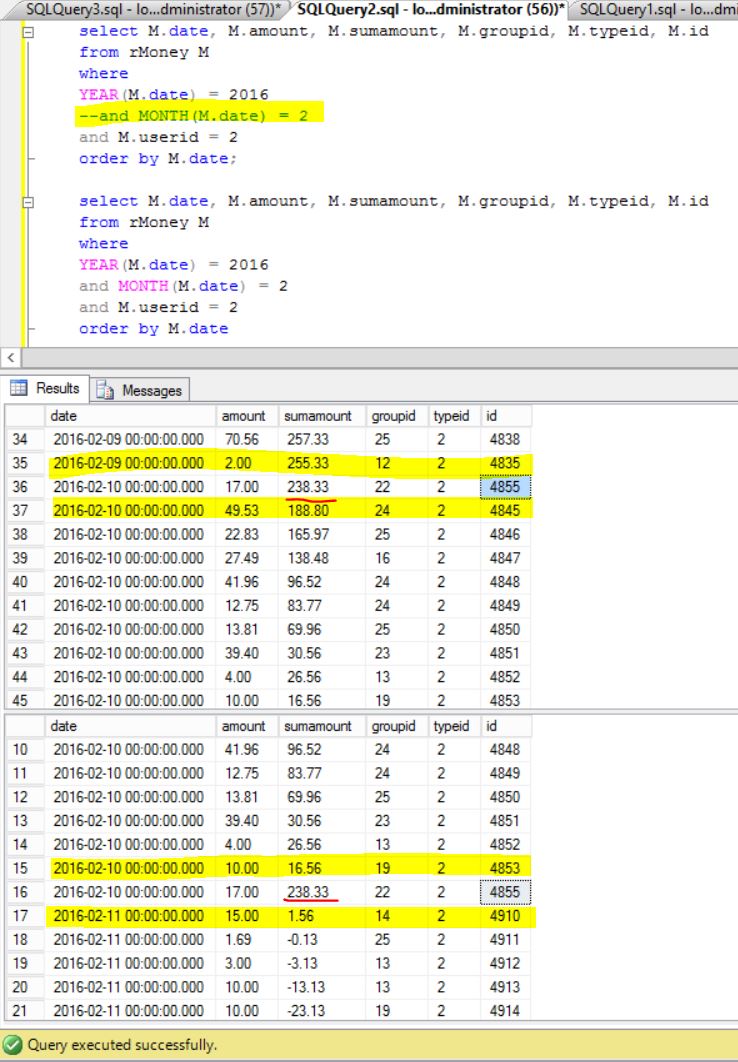Click the sumamount cell 255.33

(x=322, y=463)
